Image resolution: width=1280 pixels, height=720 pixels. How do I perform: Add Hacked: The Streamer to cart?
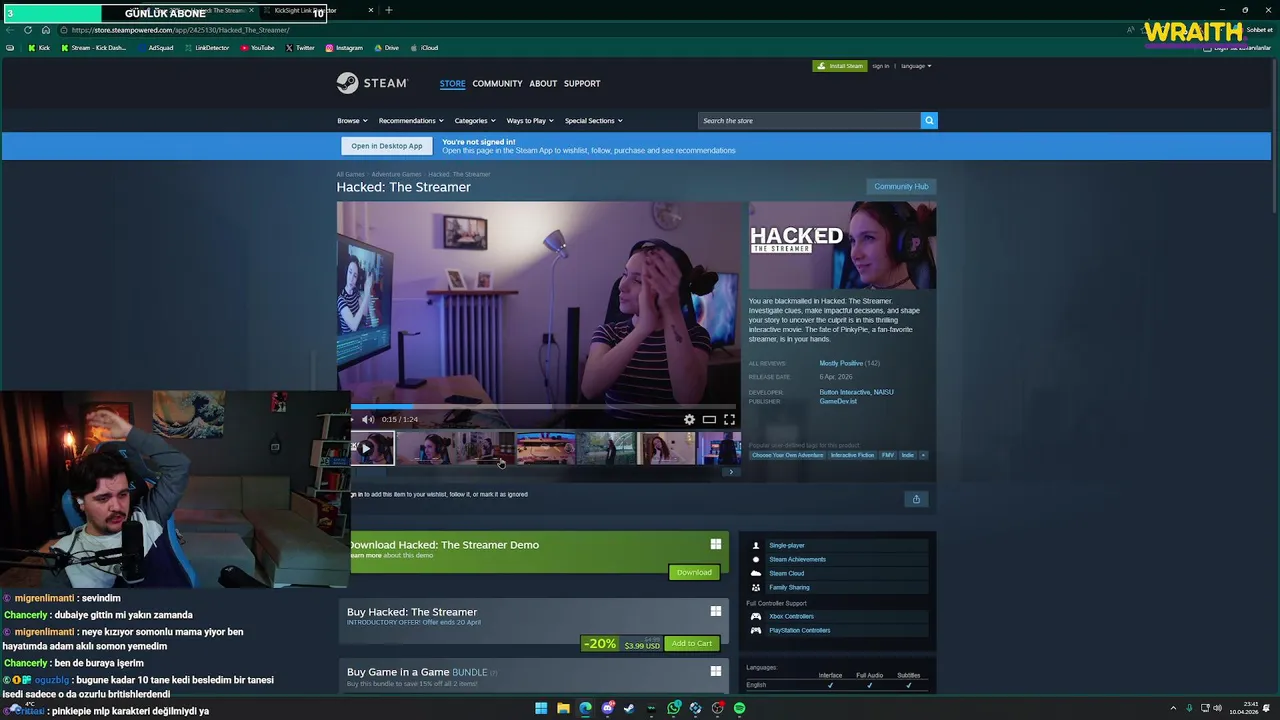692,643
